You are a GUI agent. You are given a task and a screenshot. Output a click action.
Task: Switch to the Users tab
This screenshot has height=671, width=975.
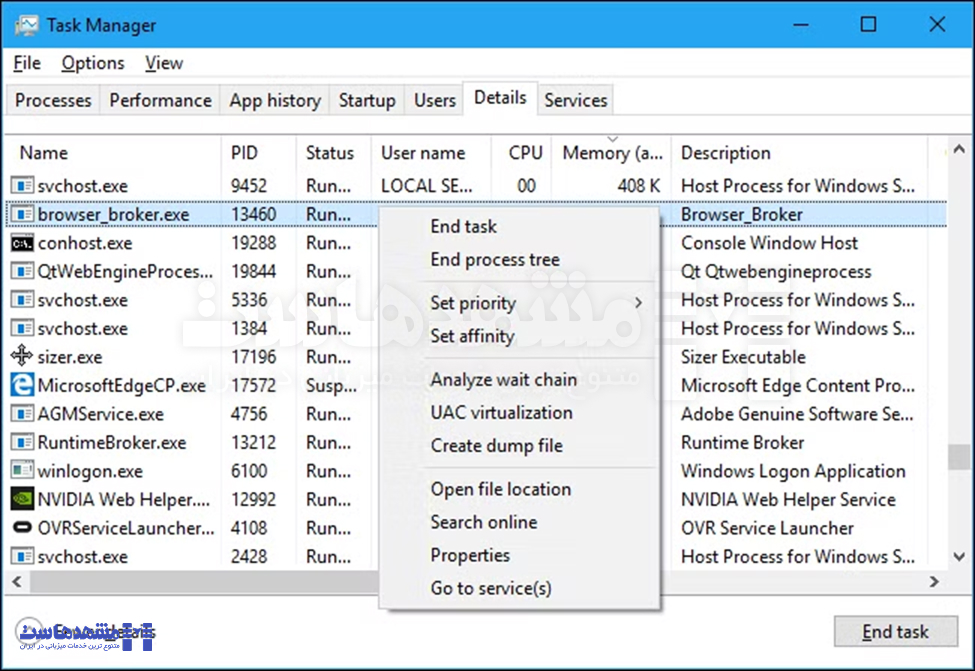435,100
